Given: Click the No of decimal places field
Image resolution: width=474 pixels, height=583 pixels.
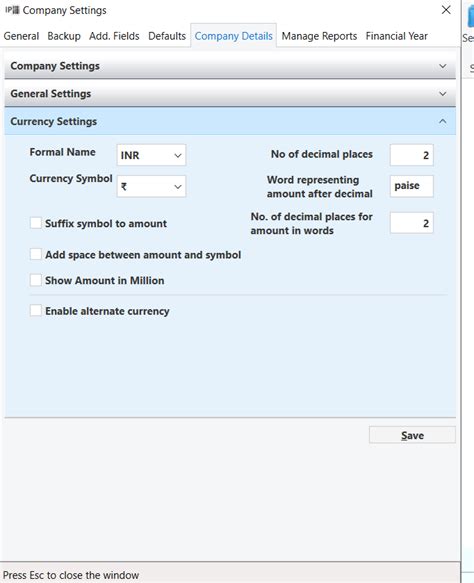Looking at the screenshot, I should 412,155.
